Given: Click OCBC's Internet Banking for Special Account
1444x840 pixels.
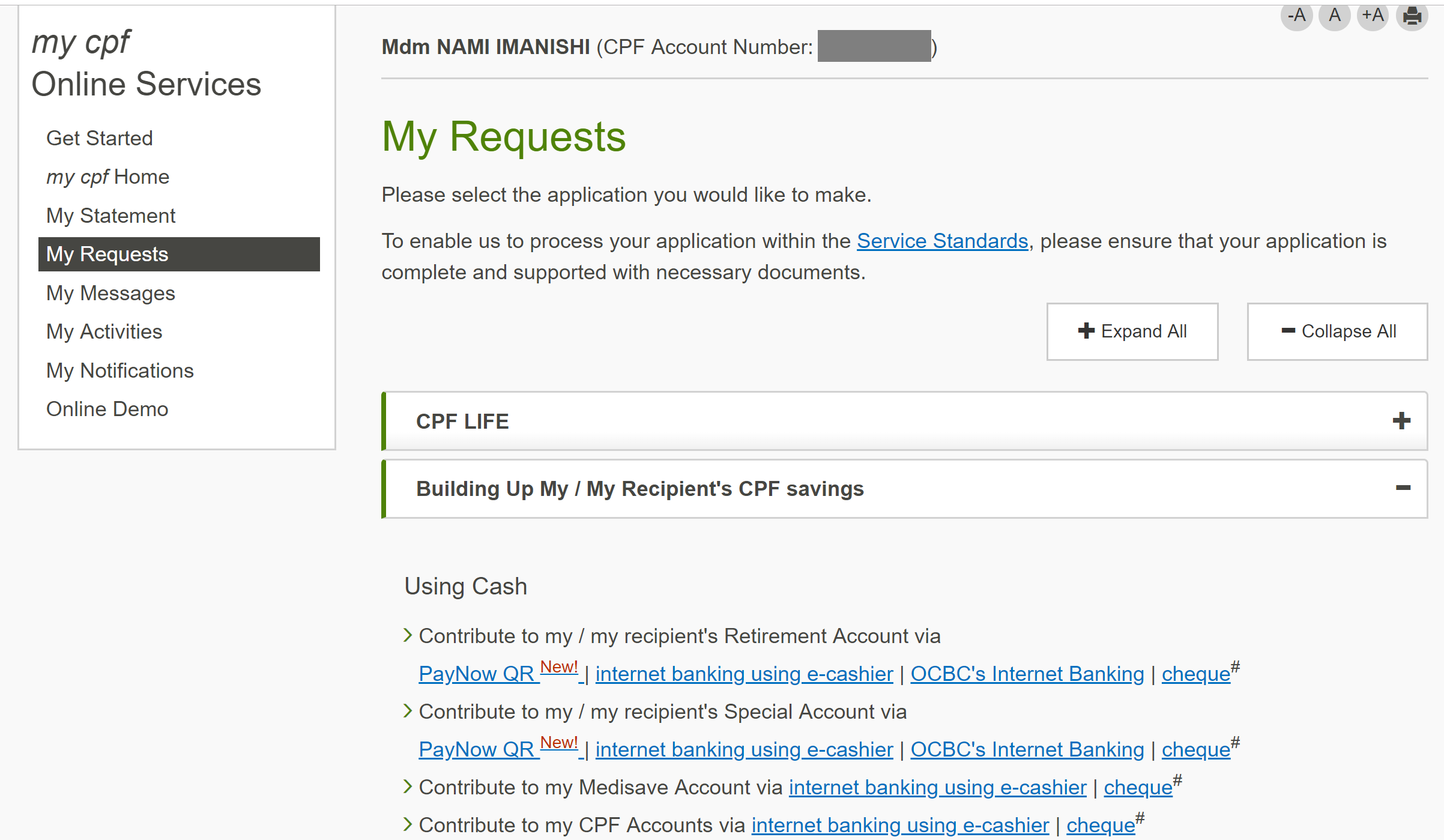Looking at the screenshot, I should tap(1027, 750).
